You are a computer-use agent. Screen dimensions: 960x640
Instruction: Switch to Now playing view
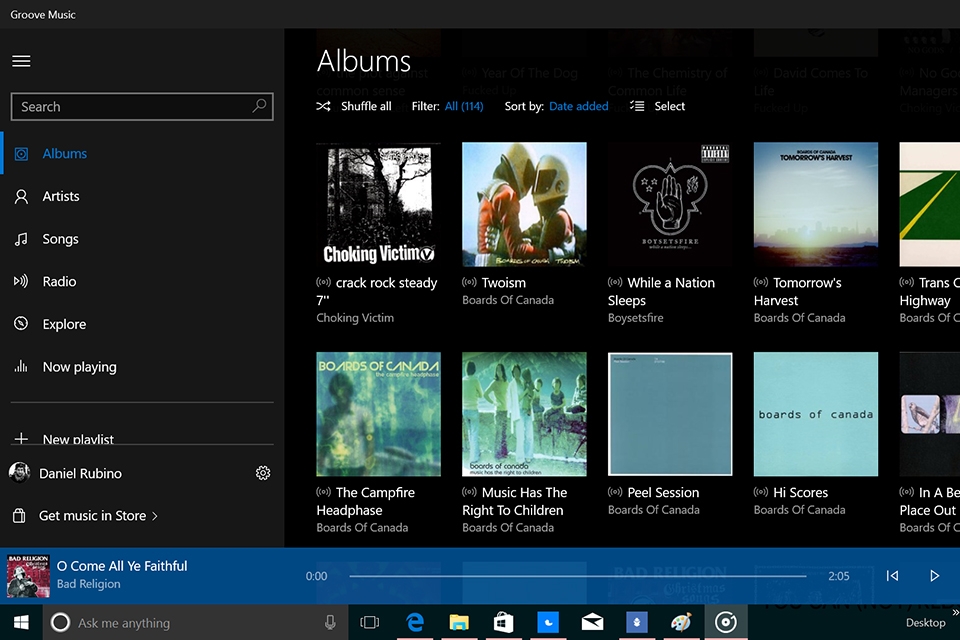[79, 367]
